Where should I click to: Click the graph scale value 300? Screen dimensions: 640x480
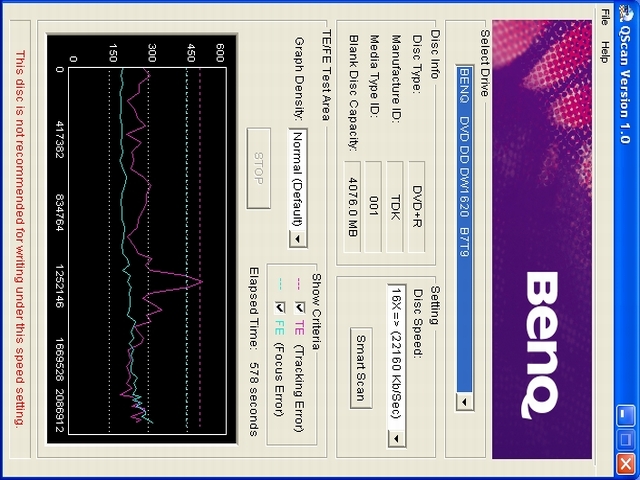pyautogui.click(x=152, y=53)
